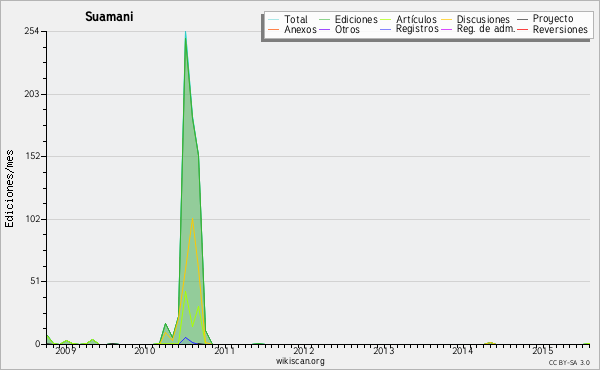The height and width of the screenshot is (370, 600).
Task: Click the Reg. de adm. legend label
Action: (x=486, y=29)
